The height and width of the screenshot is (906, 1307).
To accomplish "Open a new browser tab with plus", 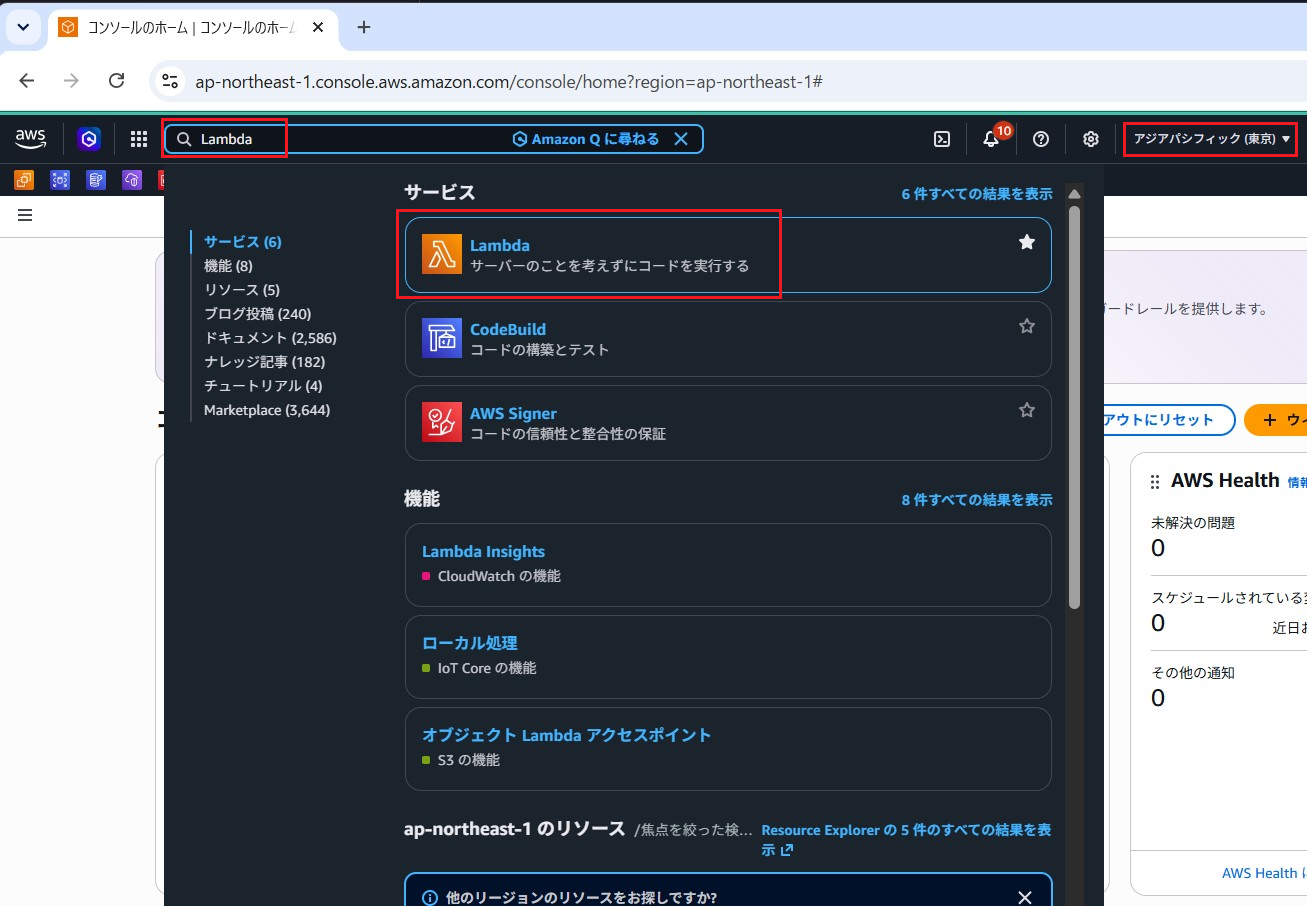I will [364, 27].
